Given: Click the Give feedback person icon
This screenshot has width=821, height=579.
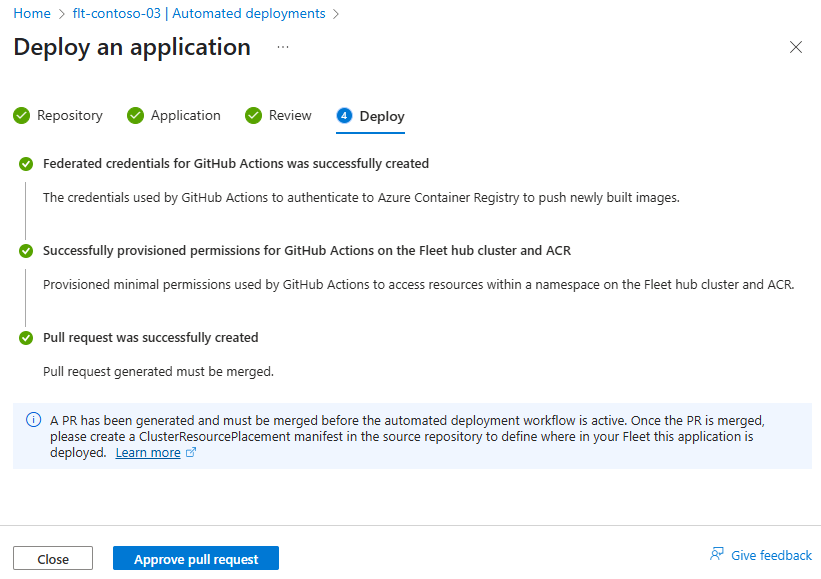Looking at the screenshot, I should [717, 555].
